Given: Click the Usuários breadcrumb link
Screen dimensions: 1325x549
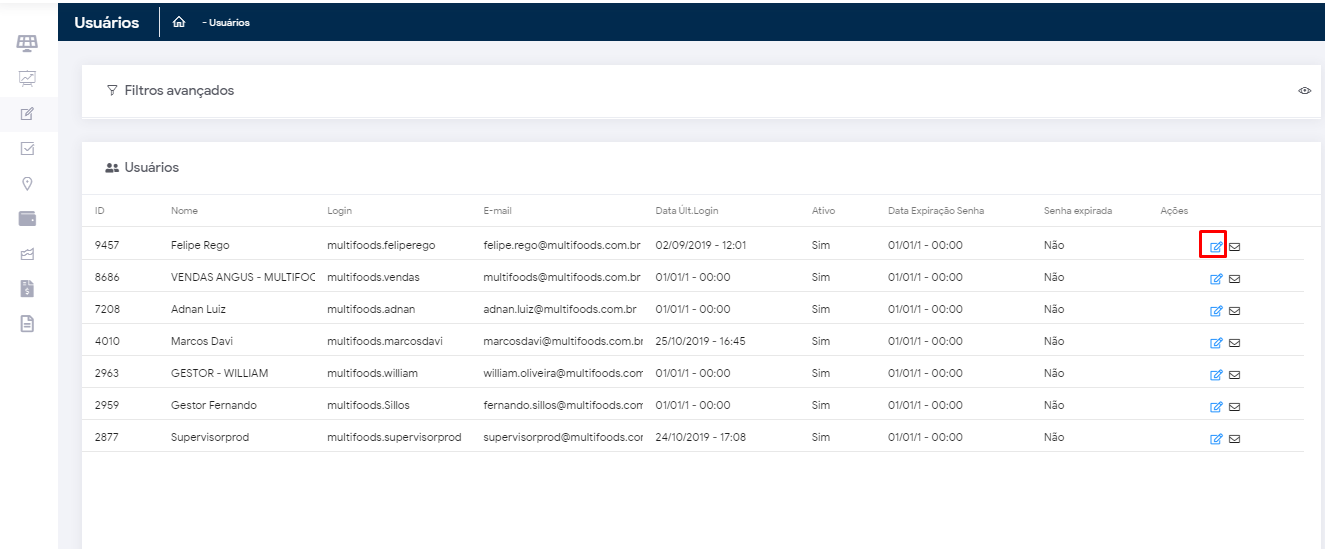Looking at the screenshot, I should 228,23.
